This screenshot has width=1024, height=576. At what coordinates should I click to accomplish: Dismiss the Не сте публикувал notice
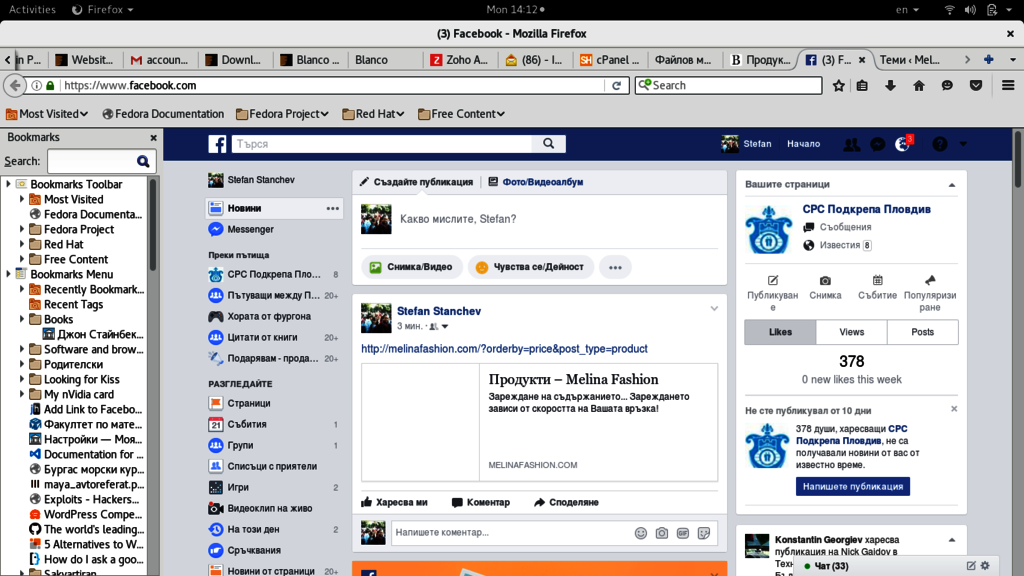954,409
